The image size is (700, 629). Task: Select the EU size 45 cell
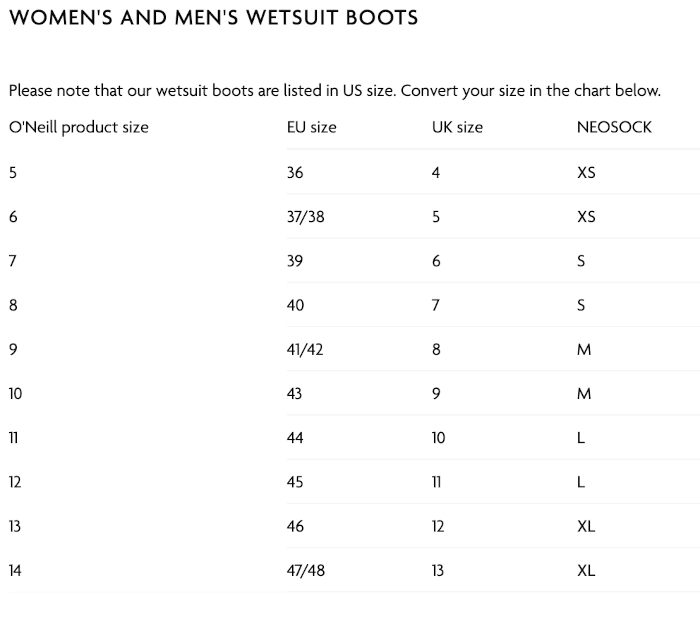[295, 482]
